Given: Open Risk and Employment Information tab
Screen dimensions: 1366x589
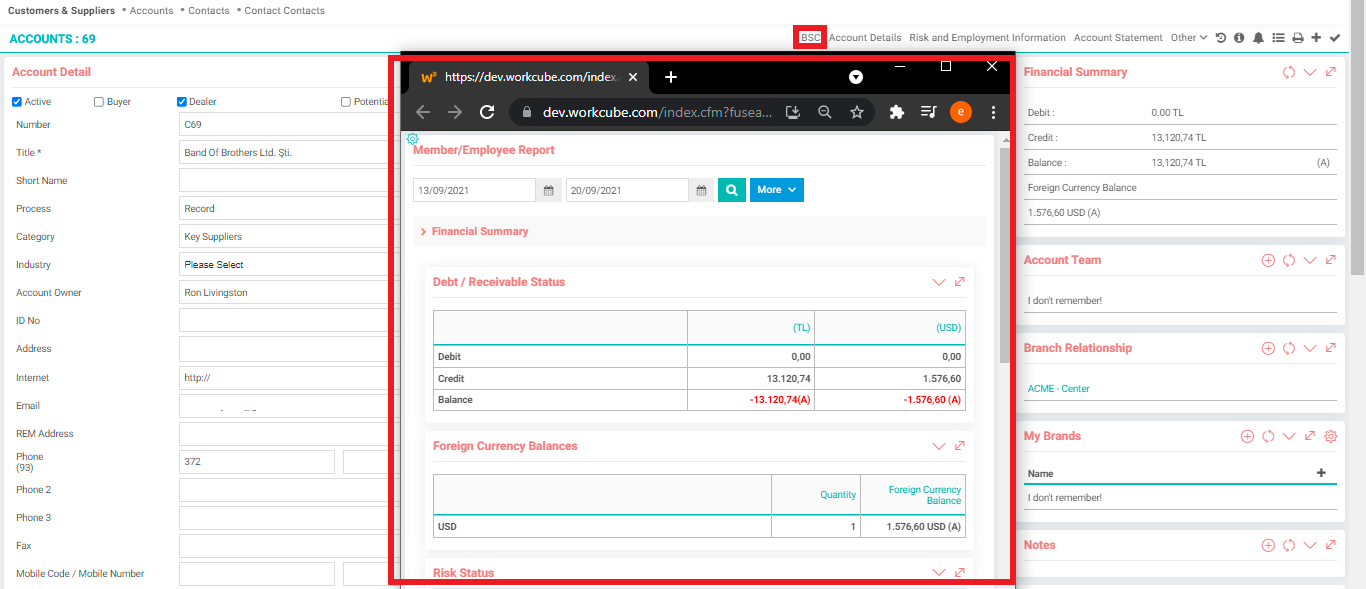Looking at the screenshot, I should [x=988, y=38].
